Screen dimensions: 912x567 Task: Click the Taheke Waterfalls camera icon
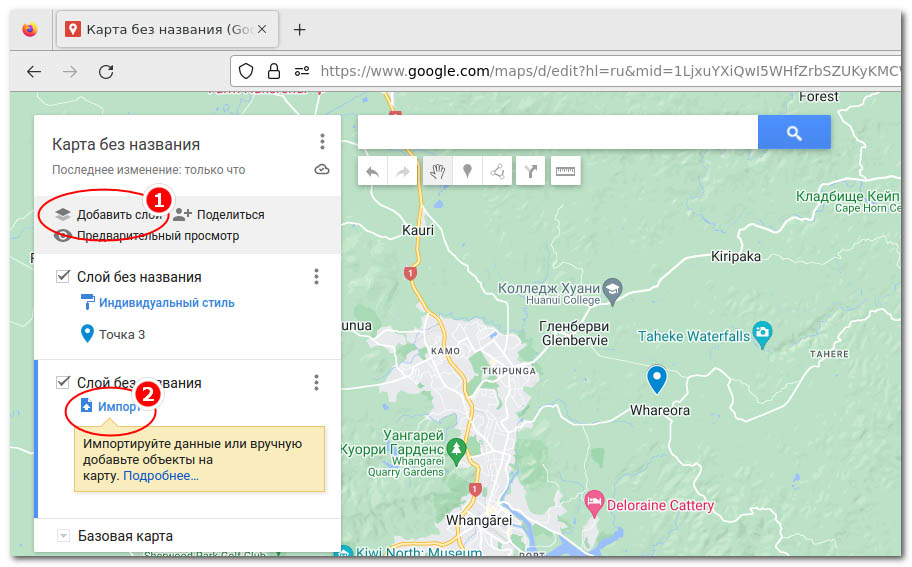tap(762, 334)
